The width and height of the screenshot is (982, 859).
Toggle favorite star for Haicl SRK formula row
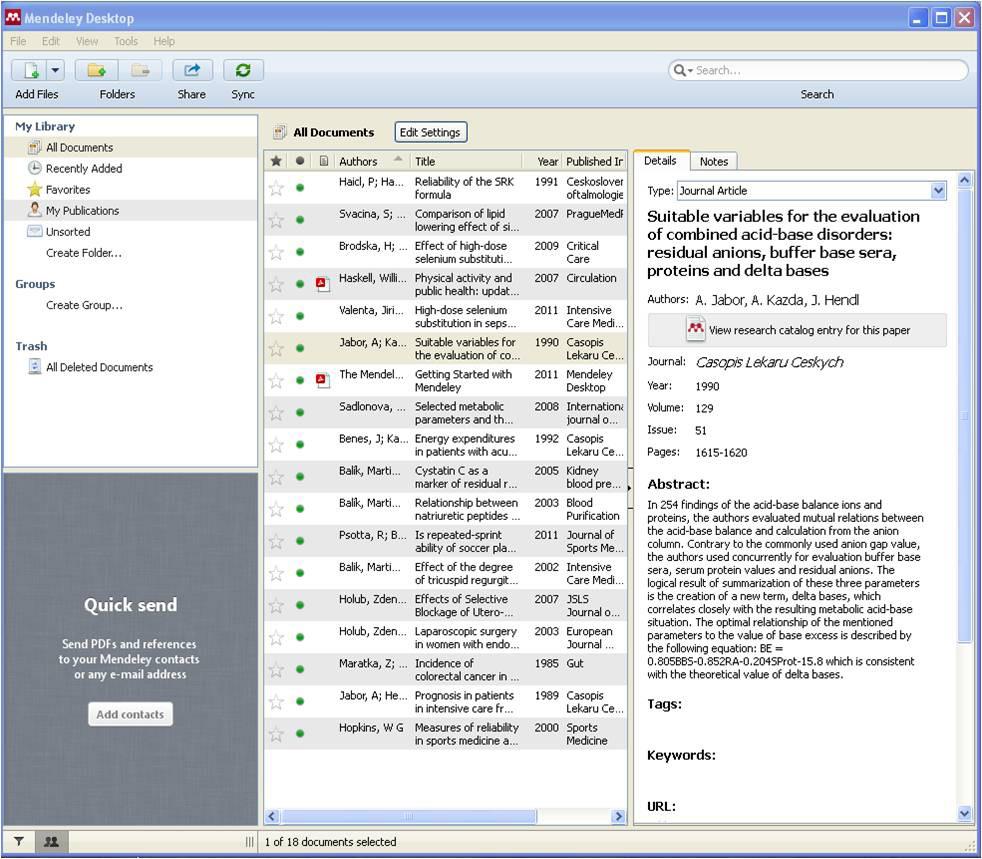point(276,188)
